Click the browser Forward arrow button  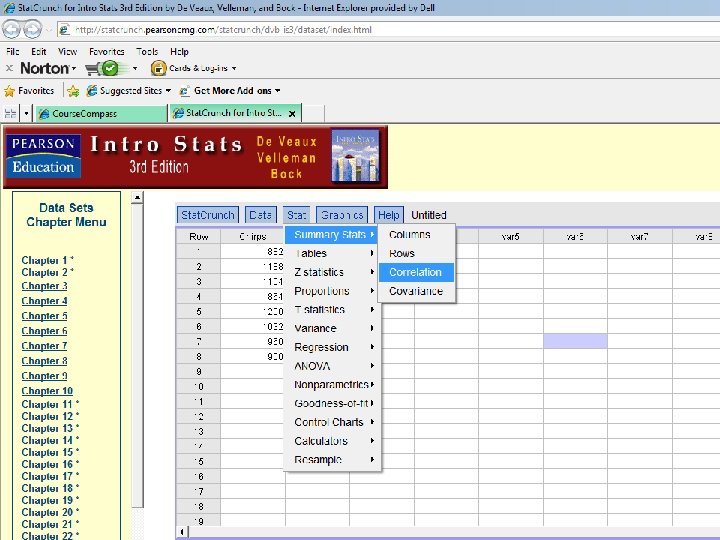33,29
